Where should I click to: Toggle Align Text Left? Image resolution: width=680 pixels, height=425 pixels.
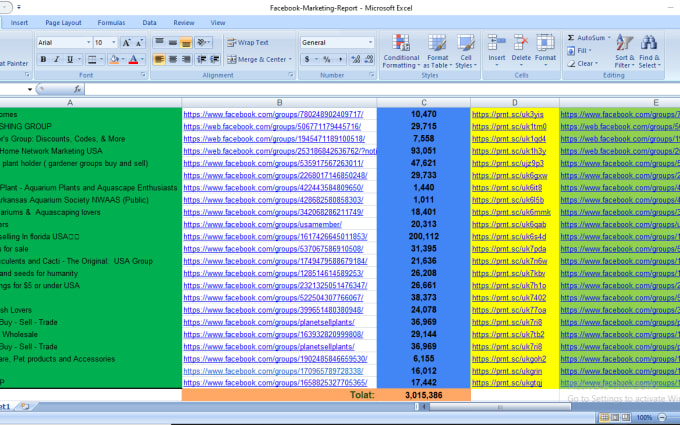point(159,59)
